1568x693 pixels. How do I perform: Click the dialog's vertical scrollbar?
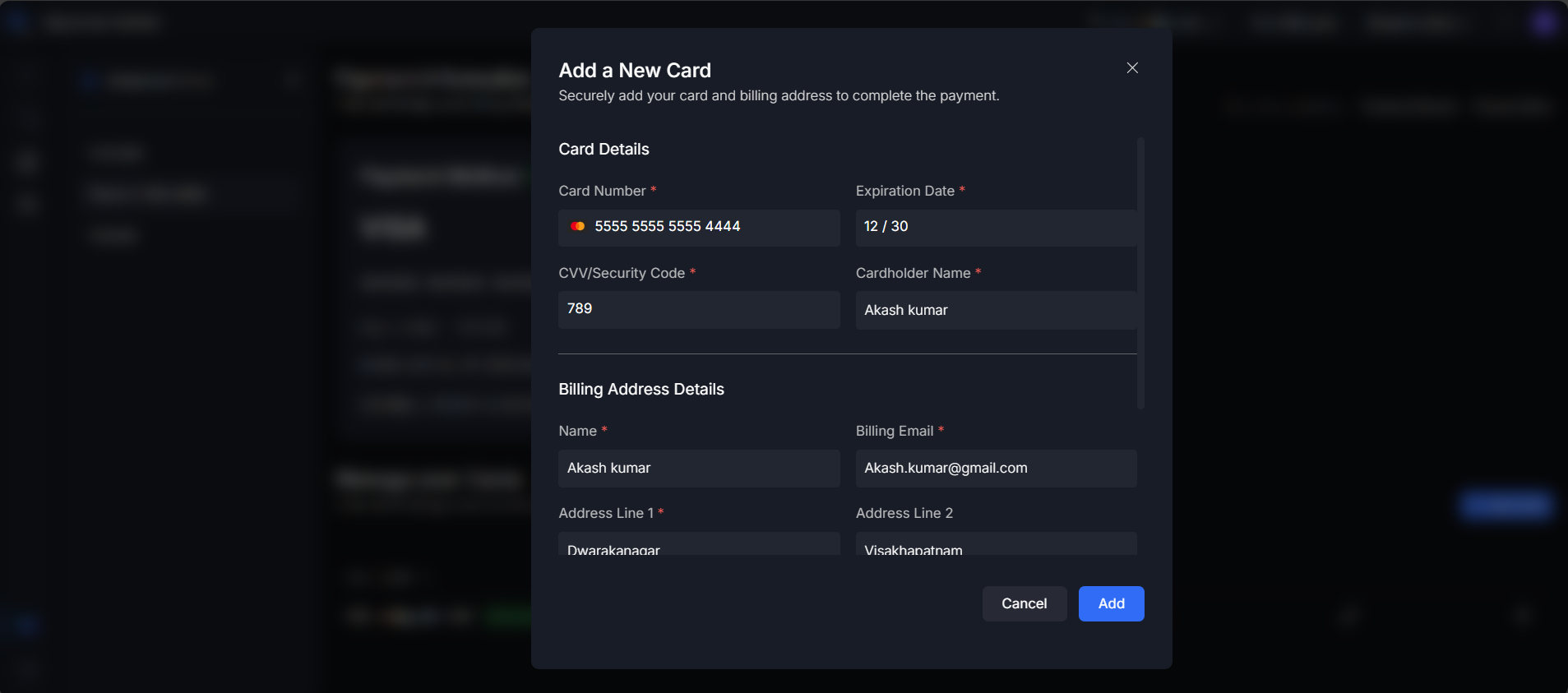click(1140, 273)
